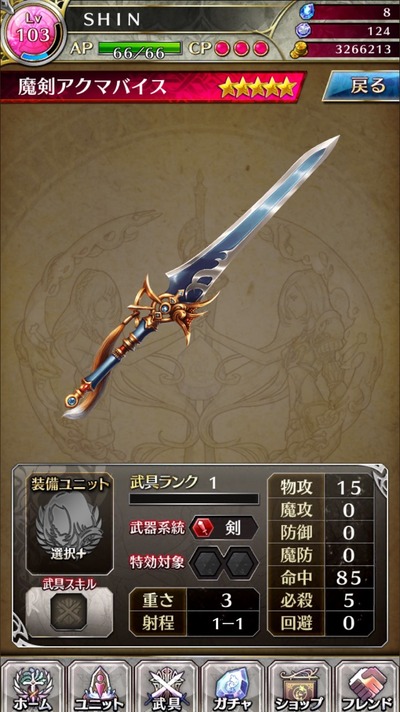Tap the five-star rarity rating
This screenshot has width=400, height=712.
click(257, 86)
